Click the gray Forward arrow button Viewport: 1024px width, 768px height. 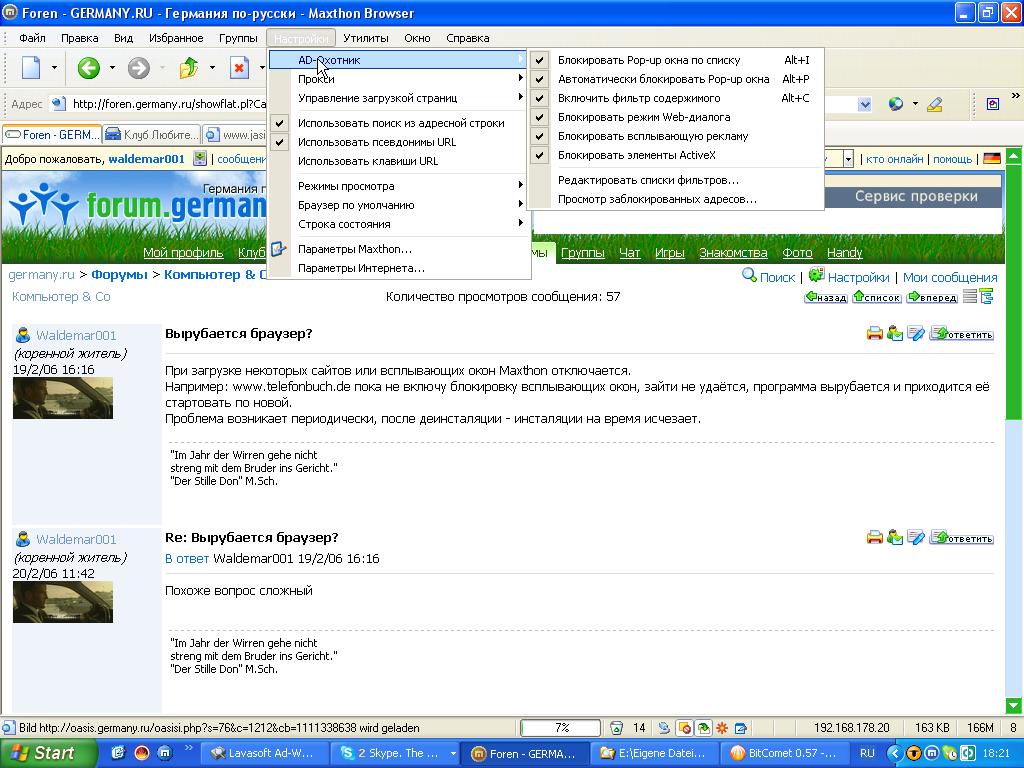(138, 67)
